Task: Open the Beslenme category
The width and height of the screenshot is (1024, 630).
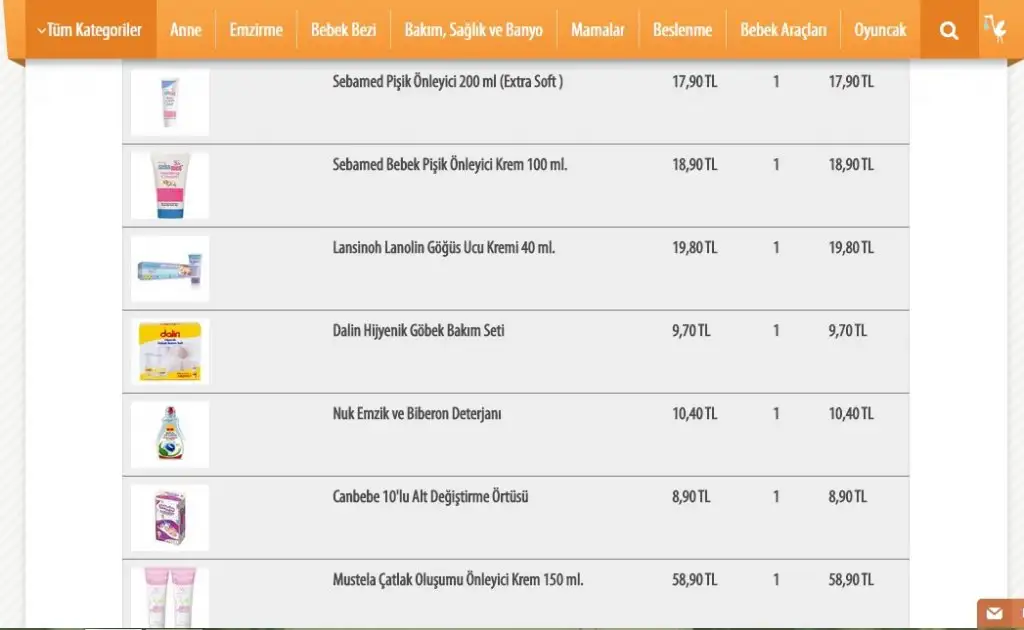Action: pyautogui.click(x=682, y=30)
